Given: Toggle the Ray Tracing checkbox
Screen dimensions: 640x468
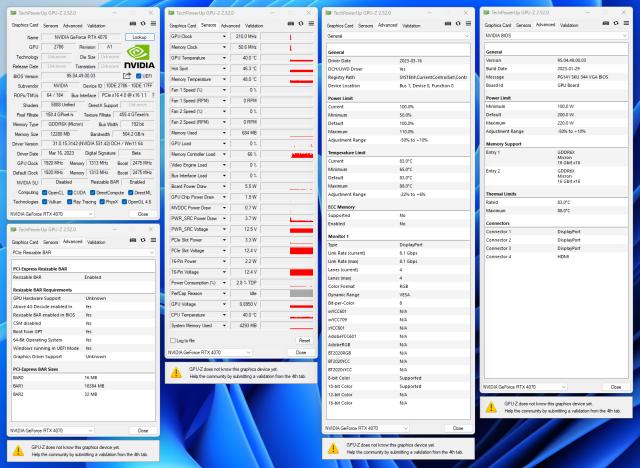Looking at the screenshot, I should coord(69,202).
